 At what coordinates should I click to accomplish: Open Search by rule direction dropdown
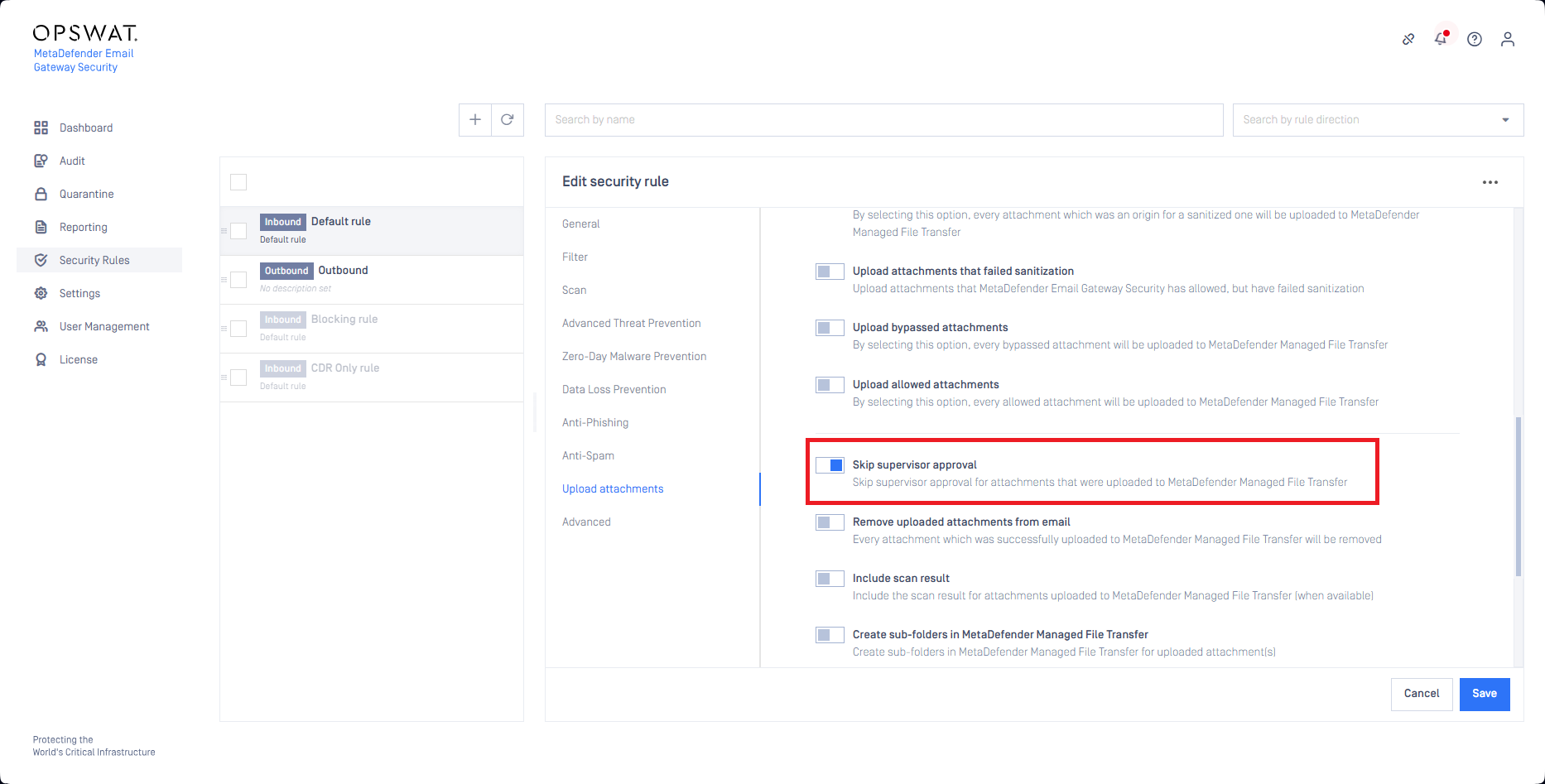coord(1378,120)
